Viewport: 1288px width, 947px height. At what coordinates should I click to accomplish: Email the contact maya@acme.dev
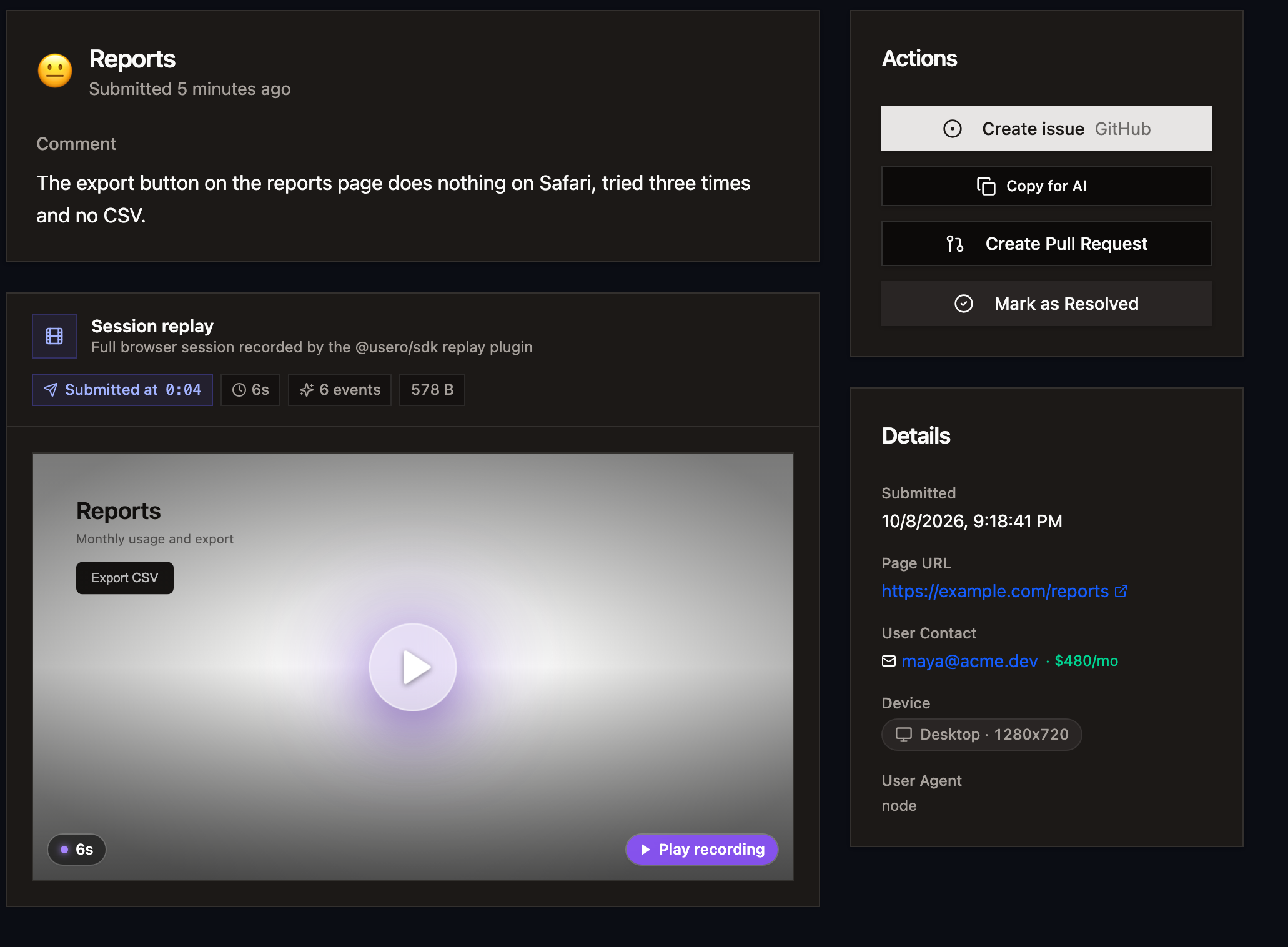tap(969, 661)
